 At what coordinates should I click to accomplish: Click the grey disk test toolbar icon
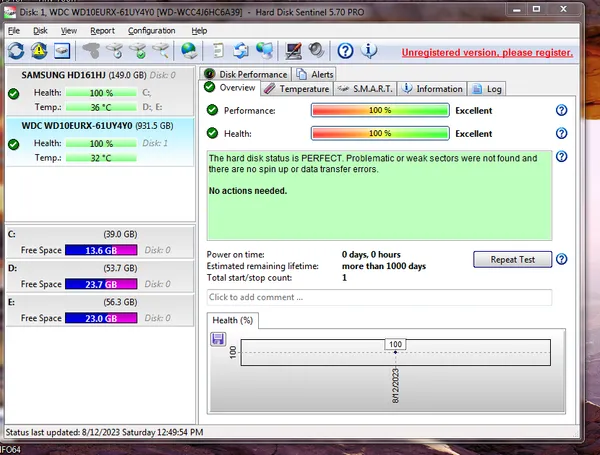pyautogui.click(x=91, y=51)
